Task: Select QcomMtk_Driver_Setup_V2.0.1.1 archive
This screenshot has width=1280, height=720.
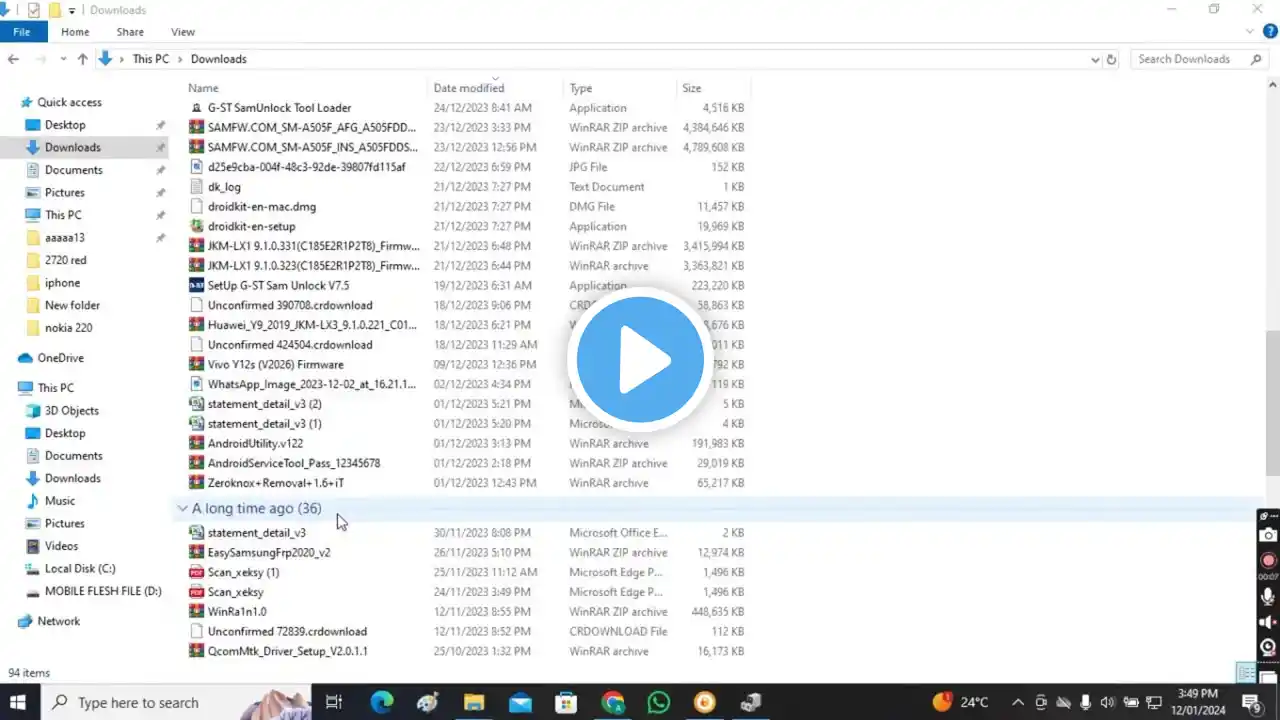Action: (x=288, y=651)
